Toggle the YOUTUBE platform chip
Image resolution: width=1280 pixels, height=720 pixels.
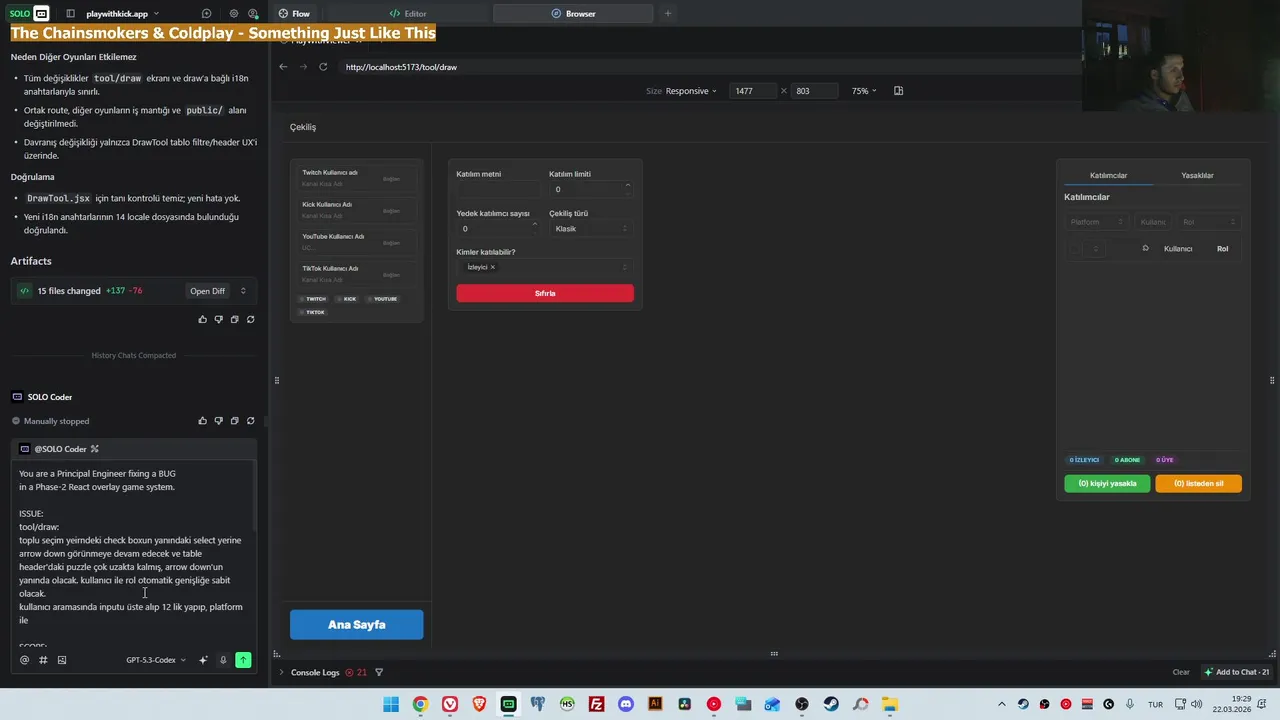[383, 299]
